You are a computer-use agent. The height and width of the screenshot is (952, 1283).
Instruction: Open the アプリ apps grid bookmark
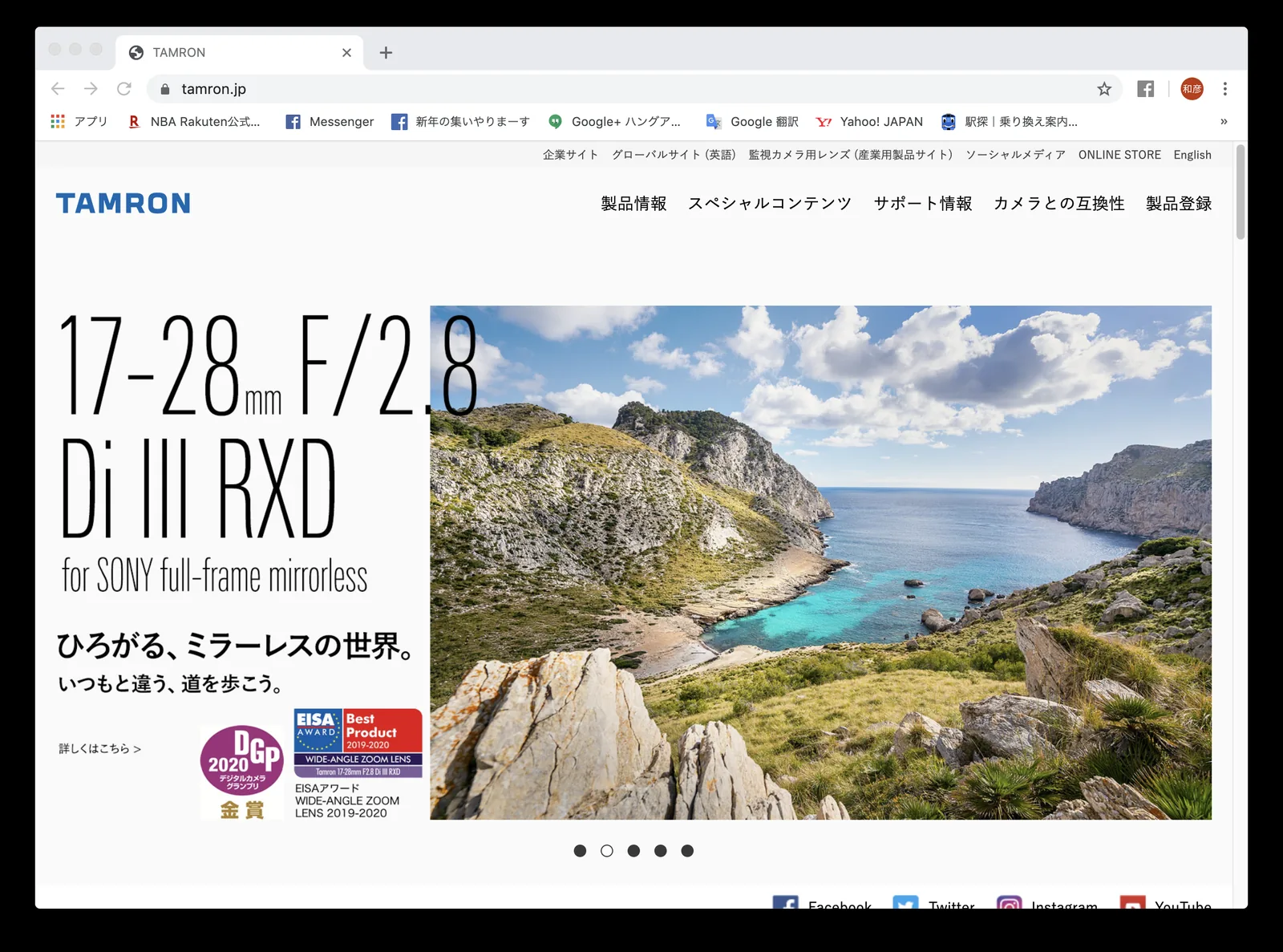pyautogui.click(x=79, y=121)
